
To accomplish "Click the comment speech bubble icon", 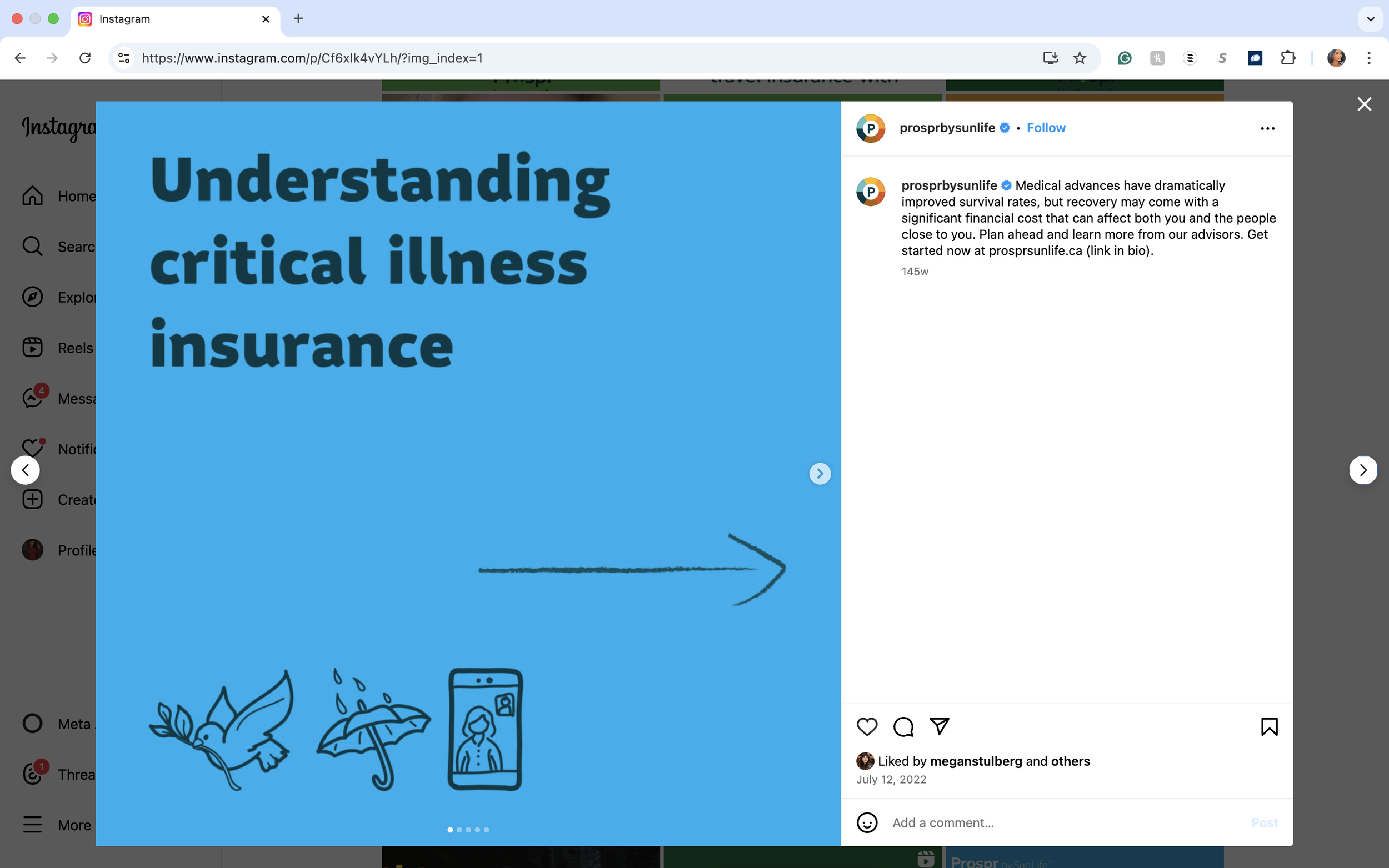I will (x=903, y=727).
